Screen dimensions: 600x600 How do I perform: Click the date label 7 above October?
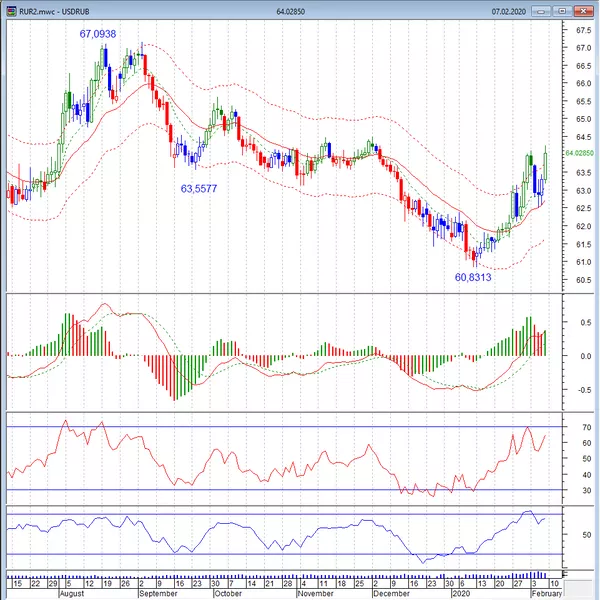231,584
